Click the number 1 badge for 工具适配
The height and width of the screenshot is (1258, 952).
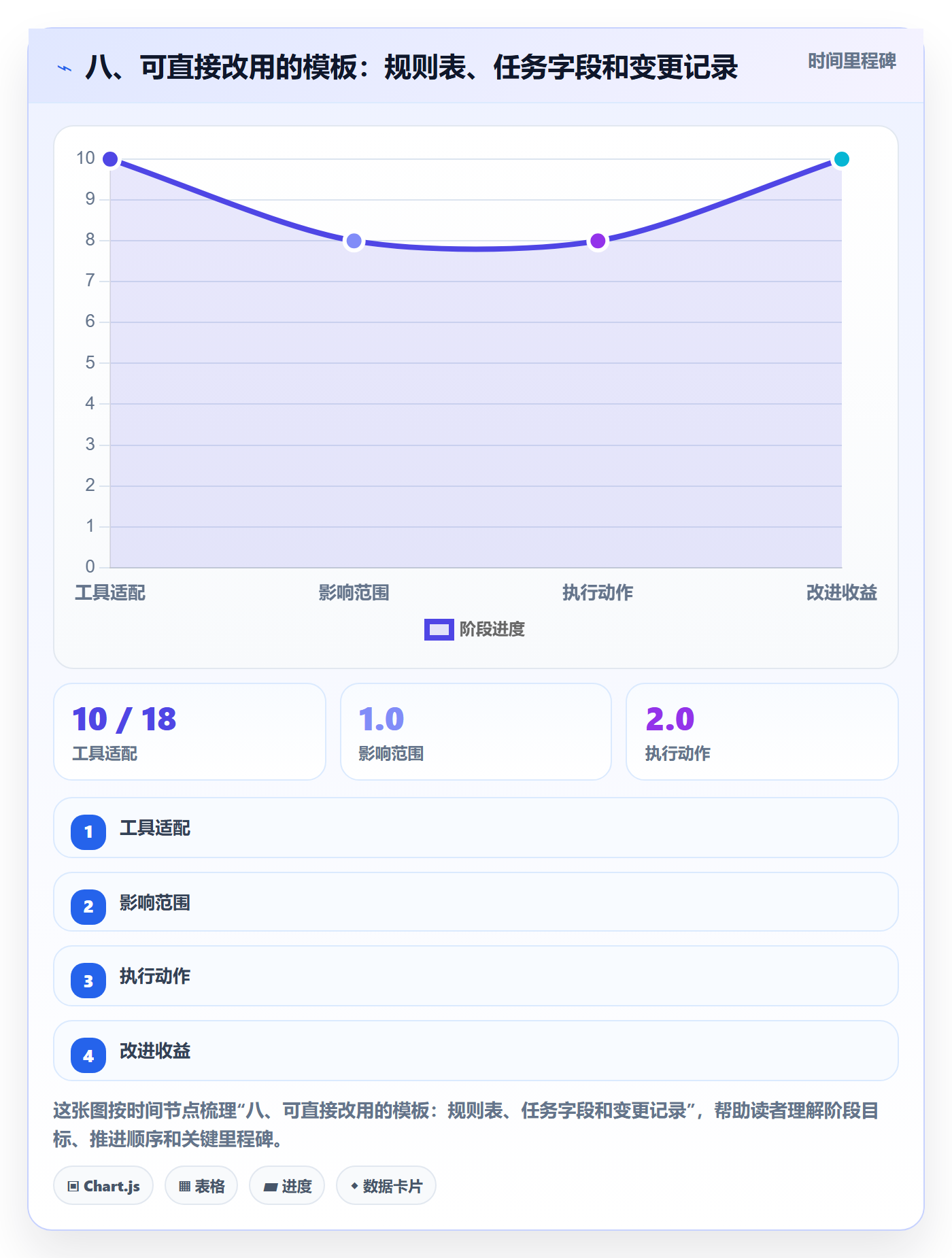[88, 832]
